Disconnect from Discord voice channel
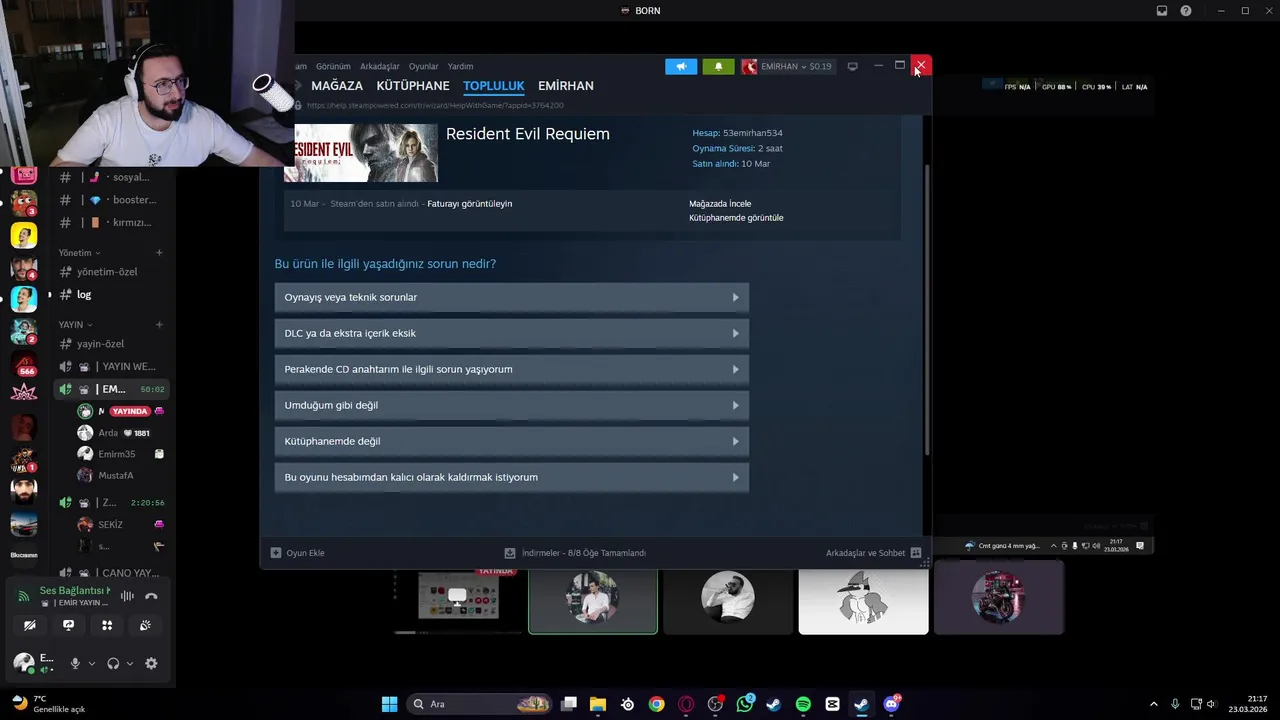The image size is (1280, 720). pos(151,596)
